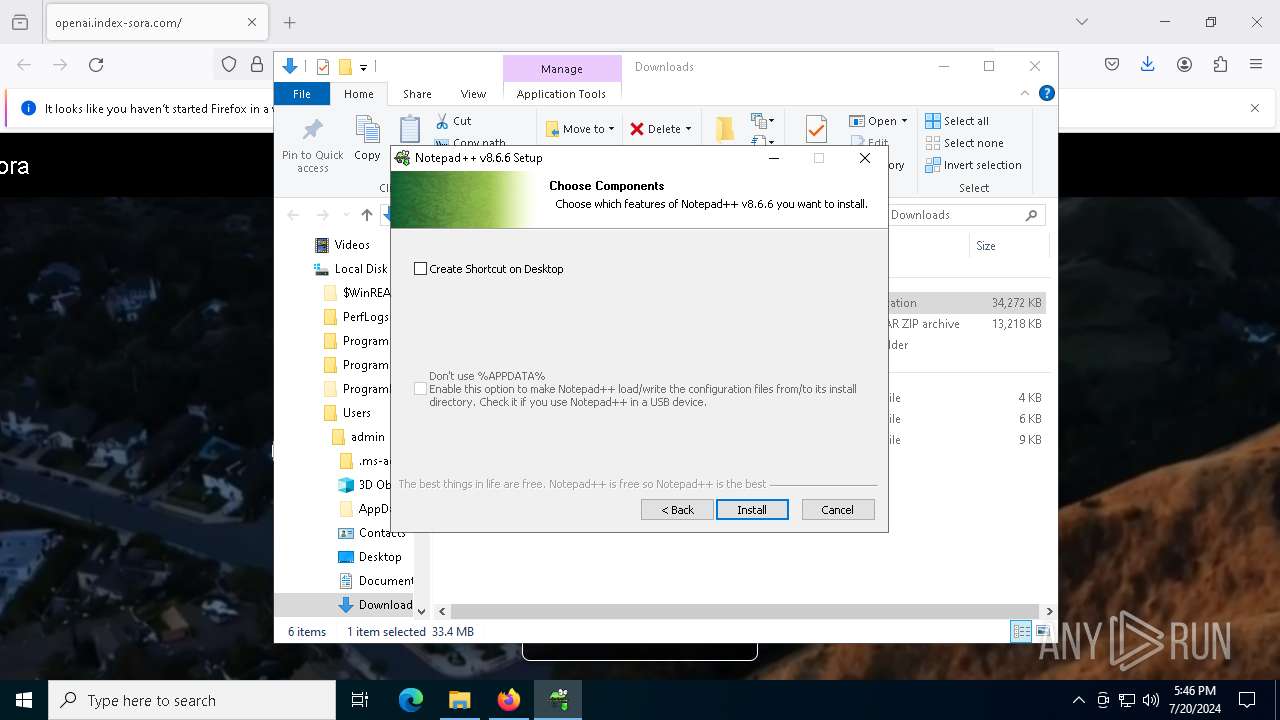Go Back in Notepad++ setup
The width and height of the screenshot is (1280, 720).
(677, 510)
